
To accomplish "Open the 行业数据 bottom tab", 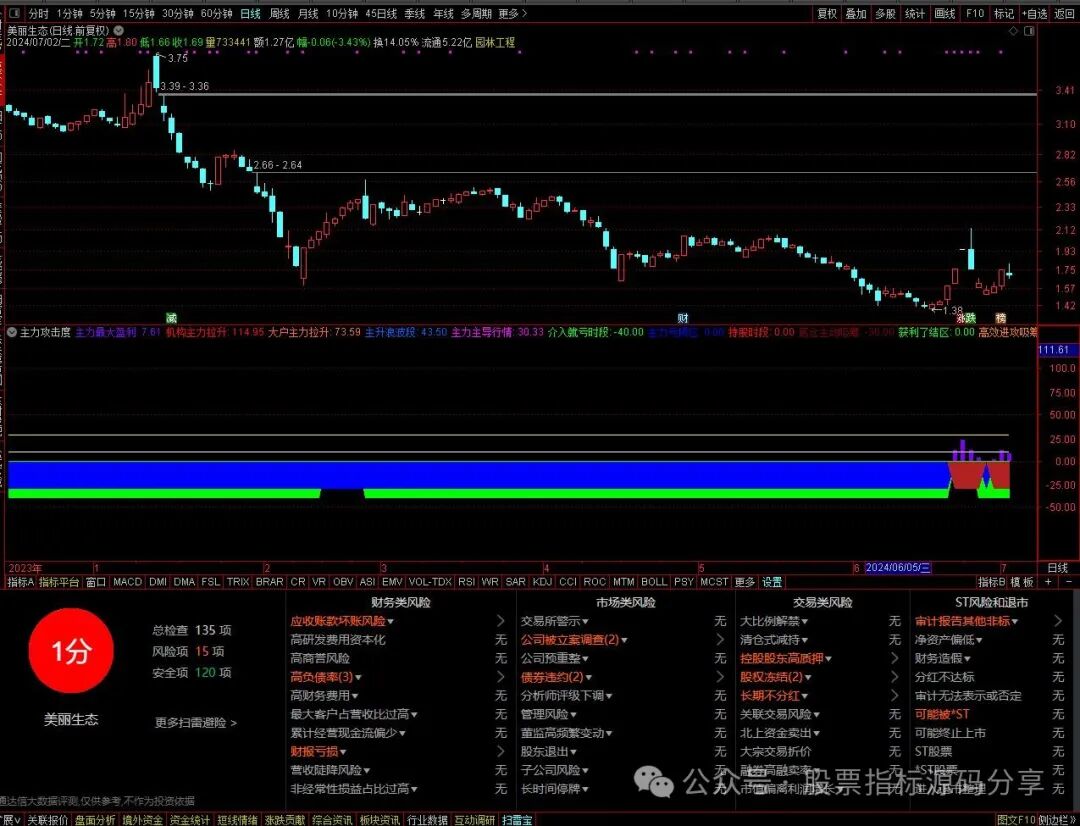I will pos(428,820).
